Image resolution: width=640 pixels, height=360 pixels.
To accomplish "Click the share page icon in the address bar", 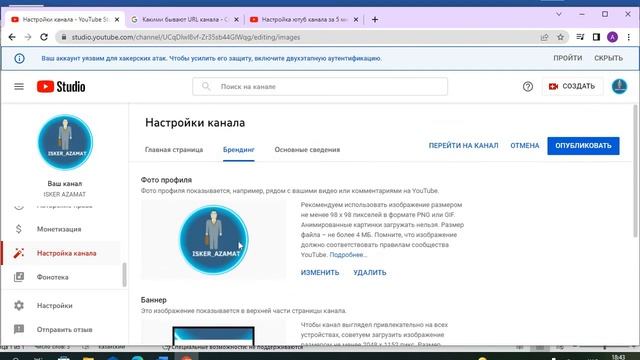I will tap(544, 37).
